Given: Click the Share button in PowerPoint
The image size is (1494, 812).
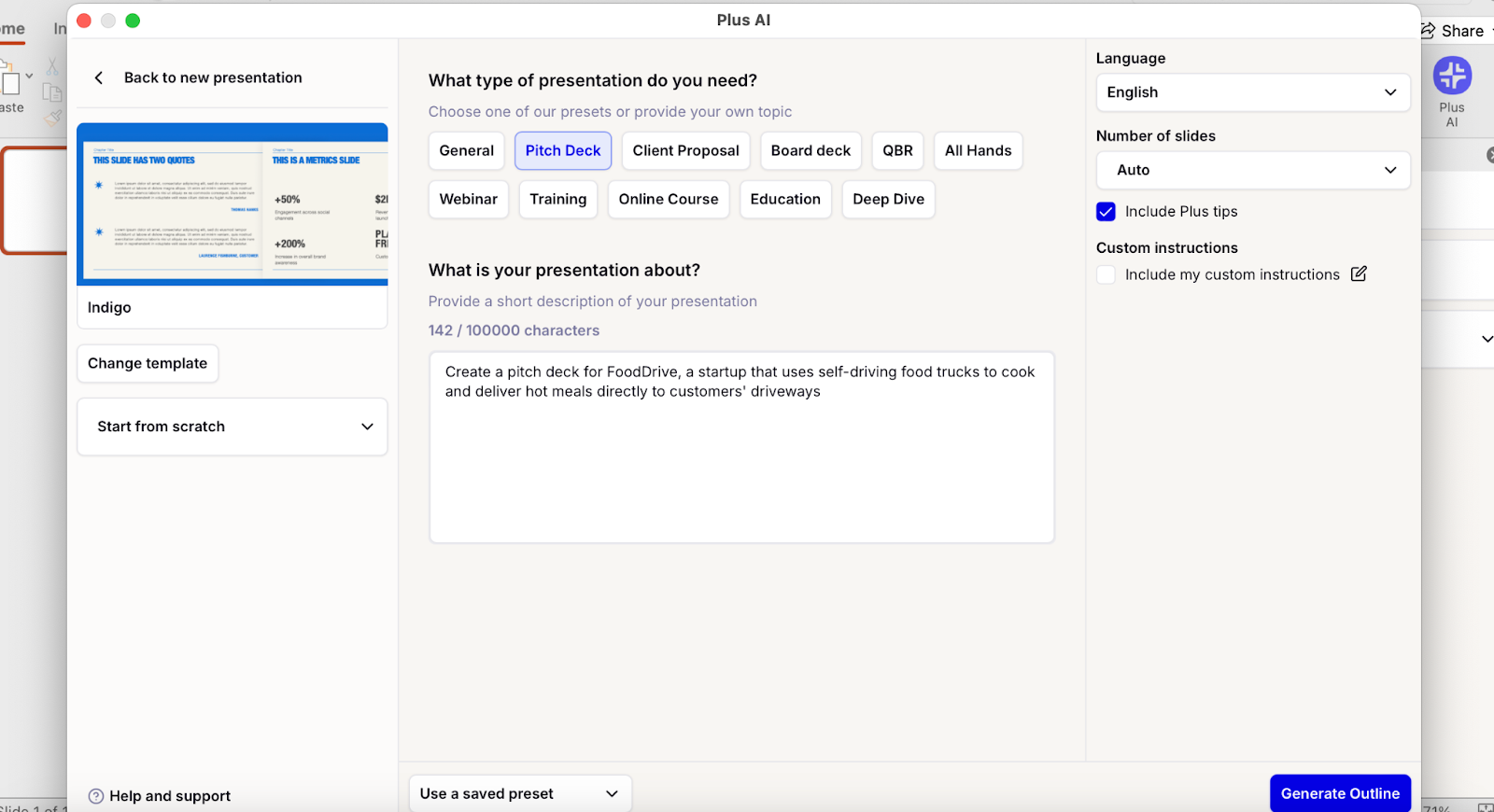Looking at the screenshot, I should [x=1453, y=31].
